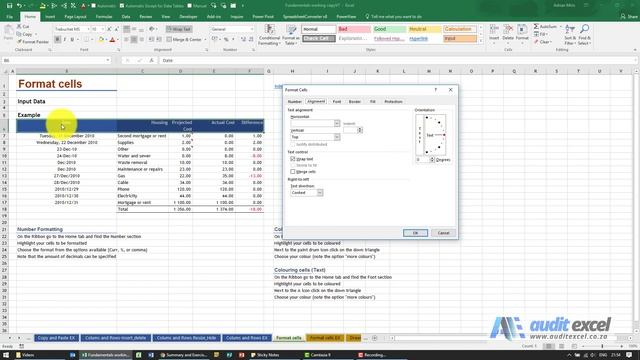Apply the Bad cell style swatch
Viewport: 640px width, 360px height.
[x=353, y=29]
